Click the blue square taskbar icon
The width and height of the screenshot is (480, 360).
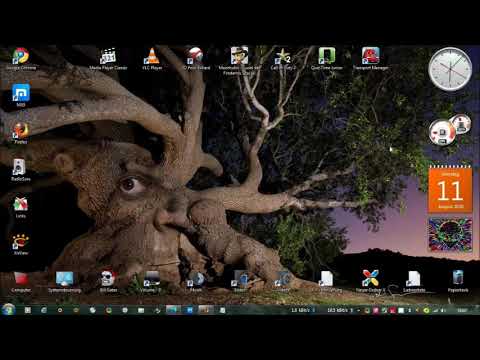pos(190,310)
